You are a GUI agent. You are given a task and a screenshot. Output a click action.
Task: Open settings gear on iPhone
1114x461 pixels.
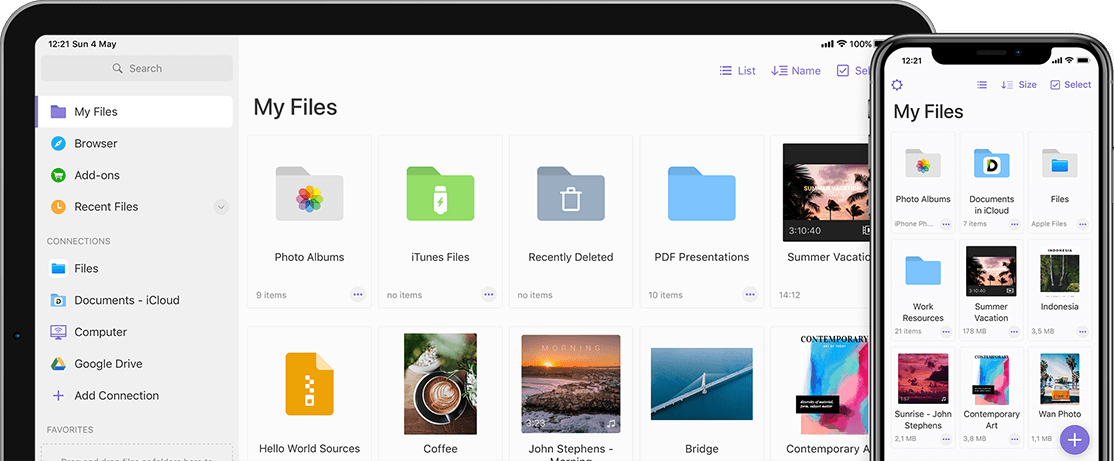[897, 85]
